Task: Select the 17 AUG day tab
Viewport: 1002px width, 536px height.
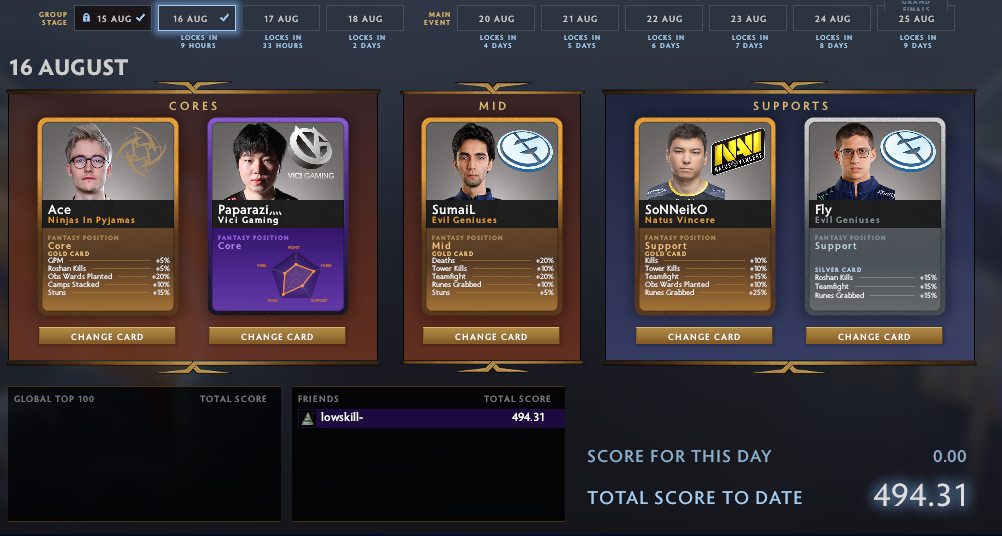Action: (x=281, y=19)
